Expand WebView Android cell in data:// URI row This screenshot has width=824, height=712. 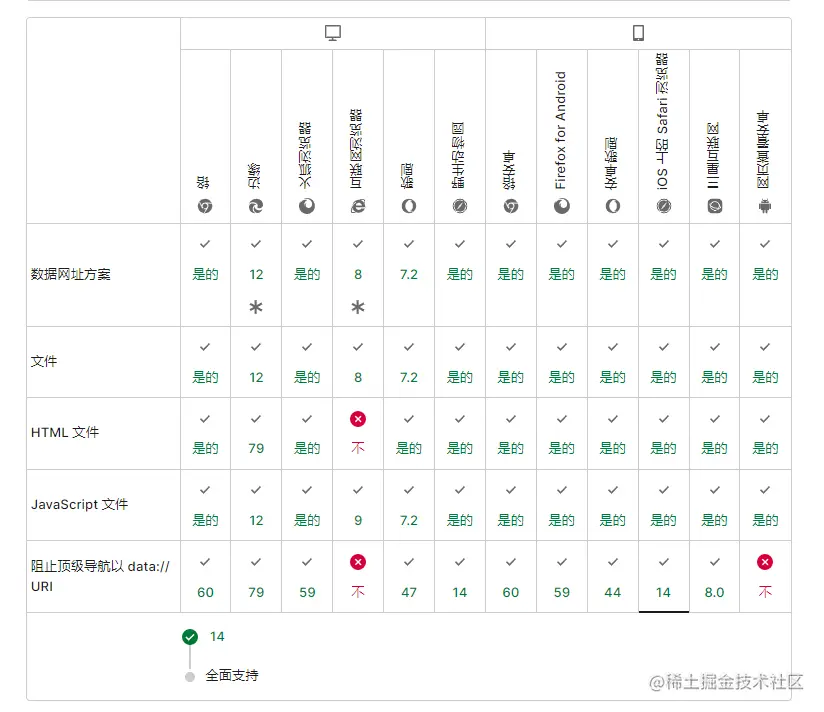pos(765,577)
